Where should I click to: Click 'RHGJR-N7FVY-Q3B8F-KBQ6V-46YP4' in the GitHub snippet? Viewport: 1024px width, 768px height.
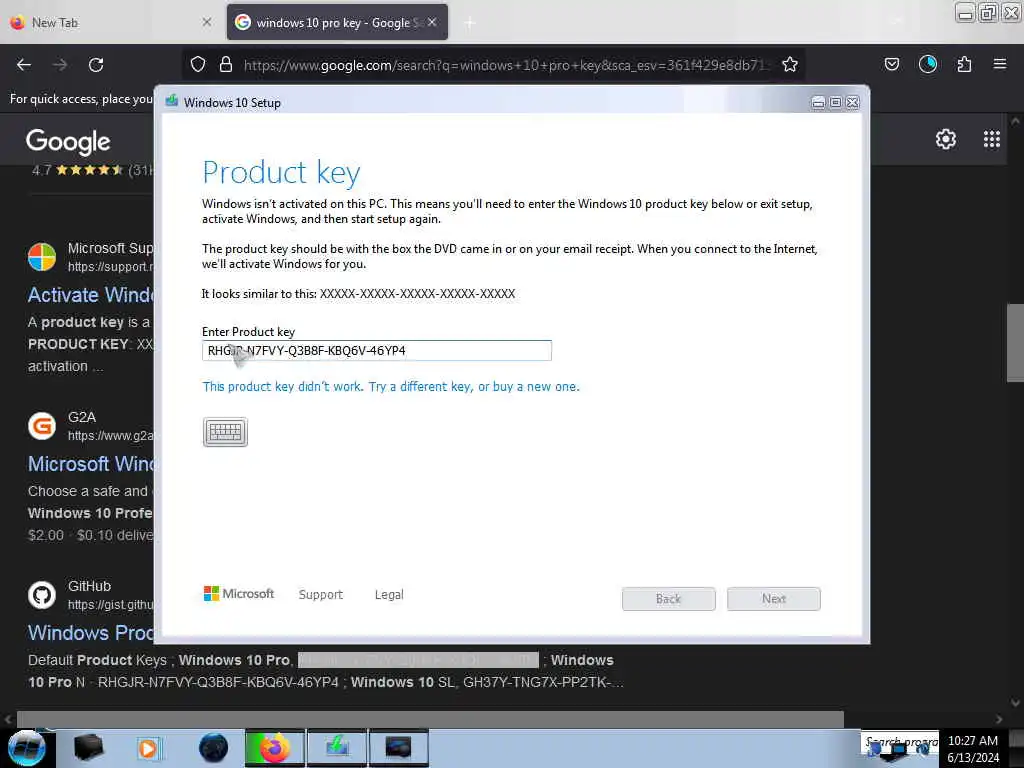(x=218, y=682)
